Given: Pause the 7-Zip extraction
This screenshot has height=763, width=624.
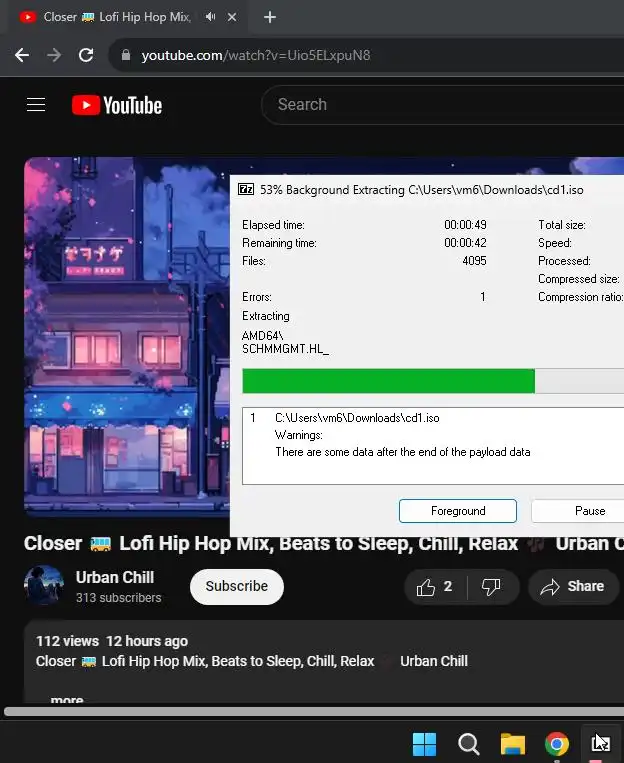Looking at the screenshot, I should coord(578,511).
